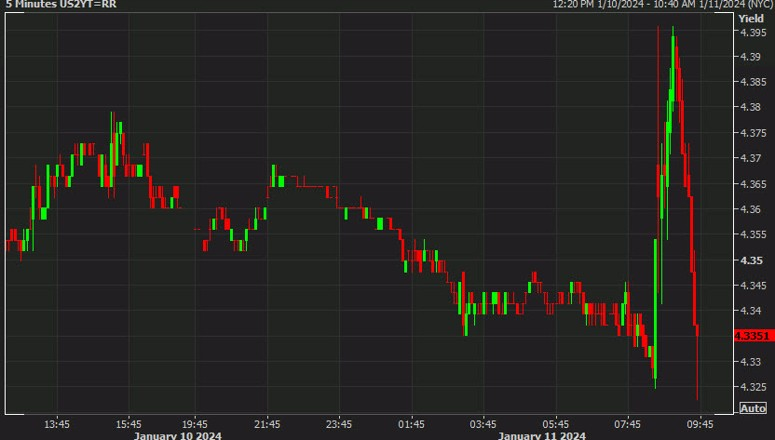Click the 4.36 yield axis value
Viewport: 775px width, 440px height.
click(x=750, y=209)
